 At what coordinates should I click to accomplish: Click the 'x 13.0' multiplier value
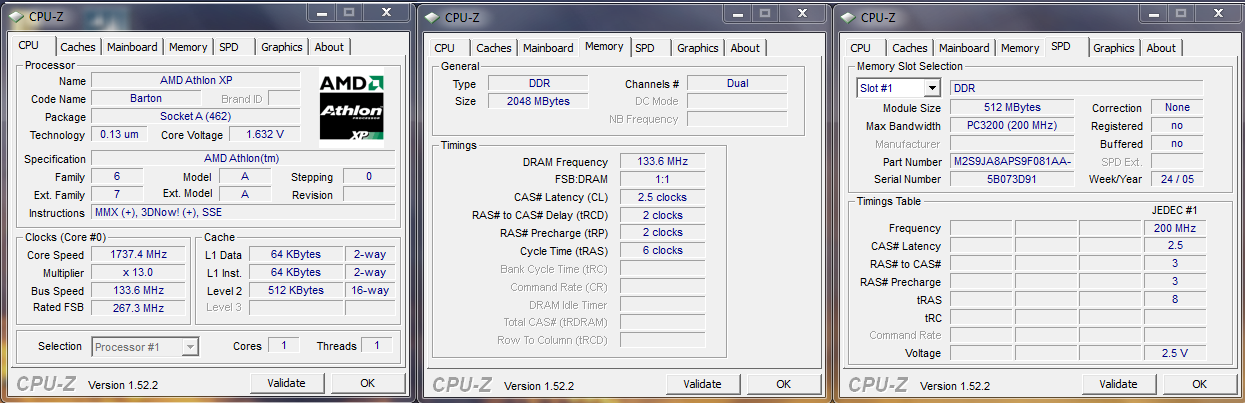point(138,272)
